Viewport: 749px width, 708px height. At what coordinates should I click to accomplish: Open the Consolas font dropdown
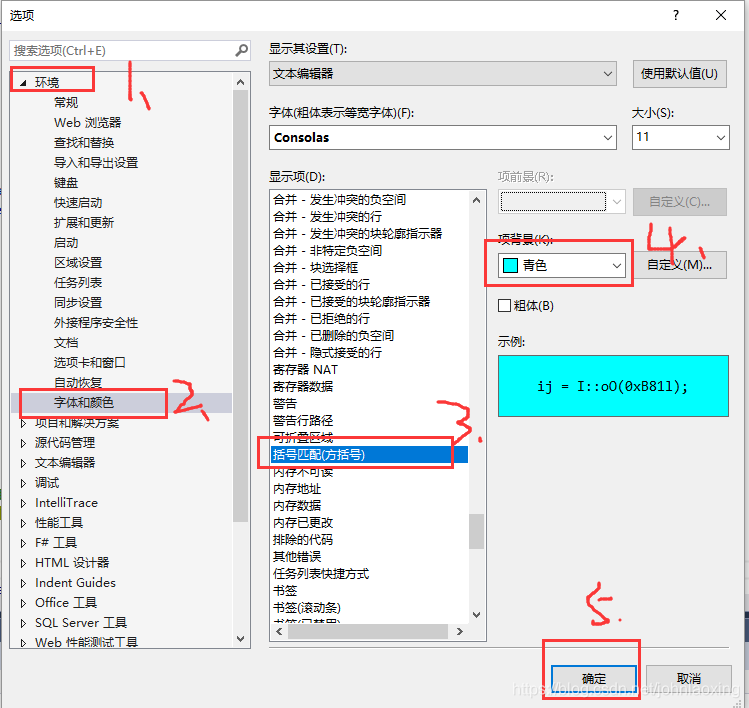click(x=443, y=138)
